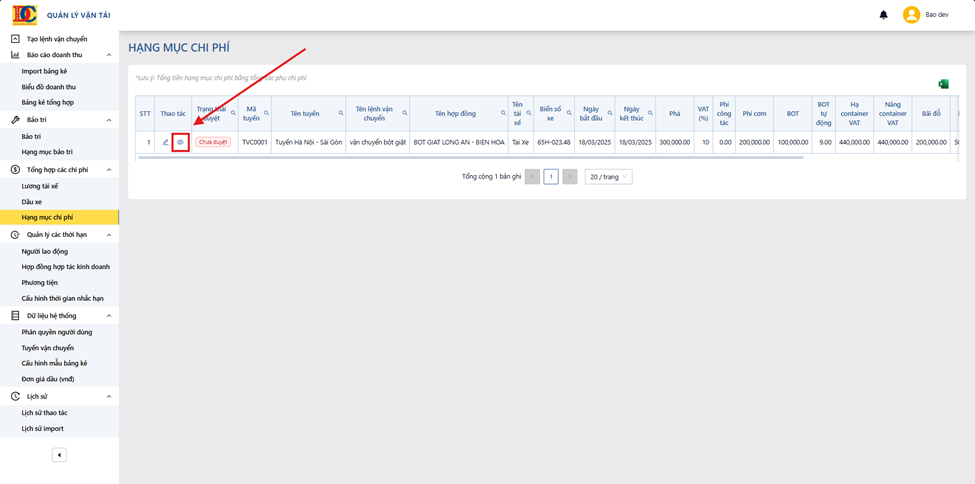View row 1 details via eye icon
975x484 pixels.
point(180,142)
